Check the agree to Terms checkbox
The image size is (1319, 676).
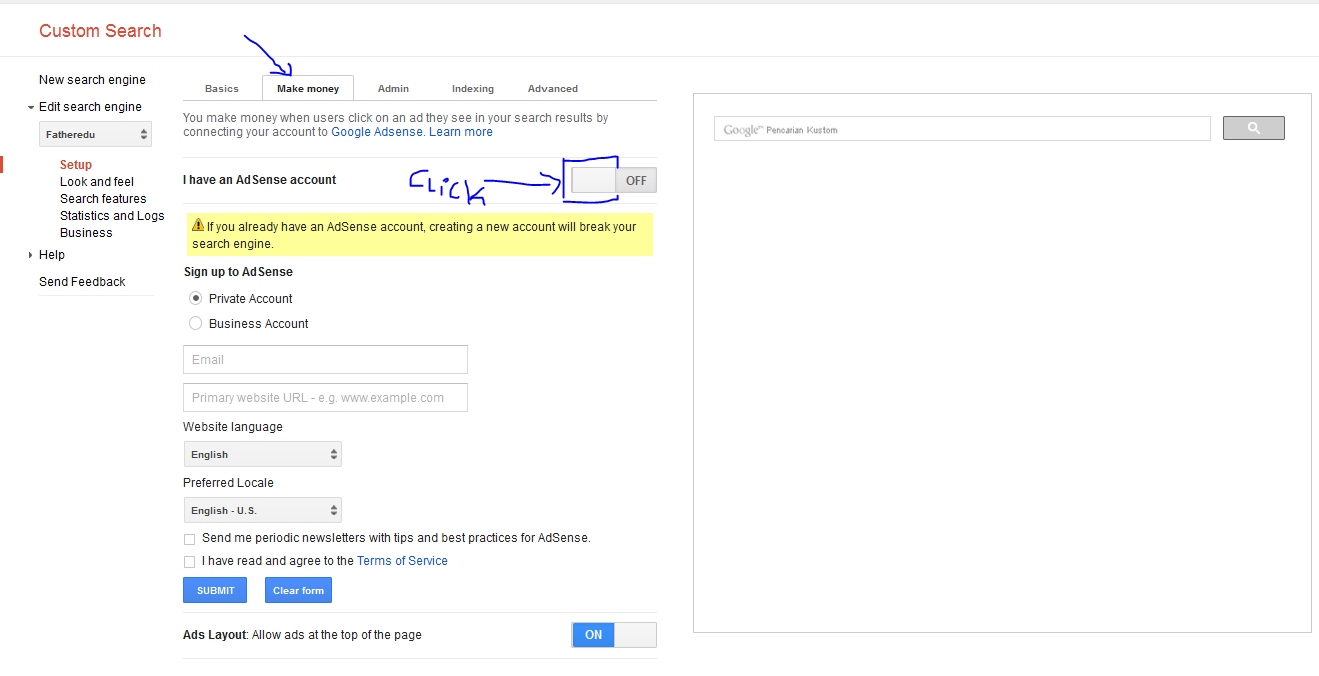click(x=190, y=562)
